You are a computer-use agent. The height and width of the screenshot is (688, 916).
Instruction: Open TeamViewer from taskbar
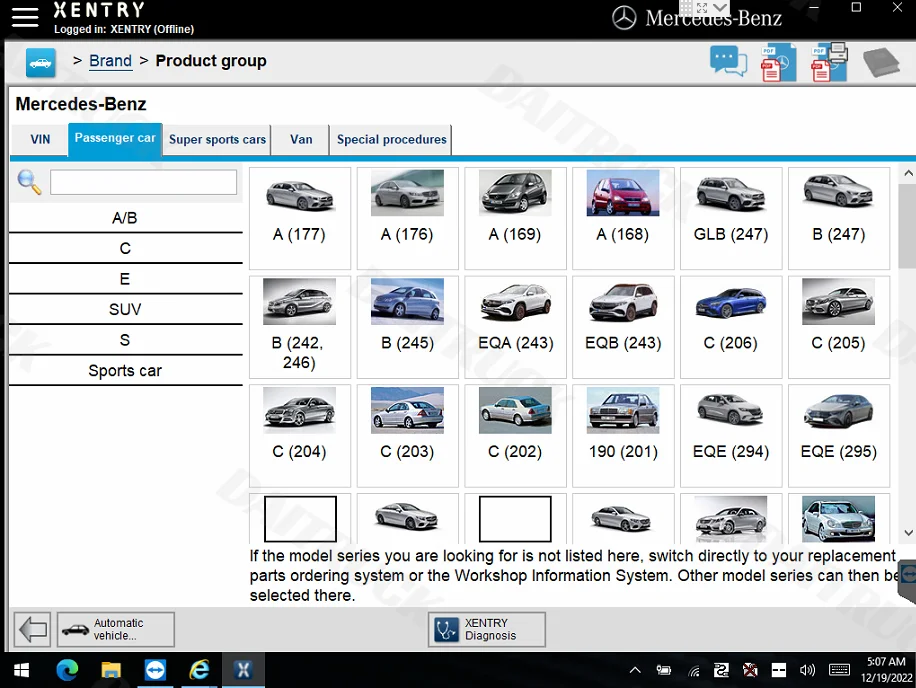[x=155, y=670]
